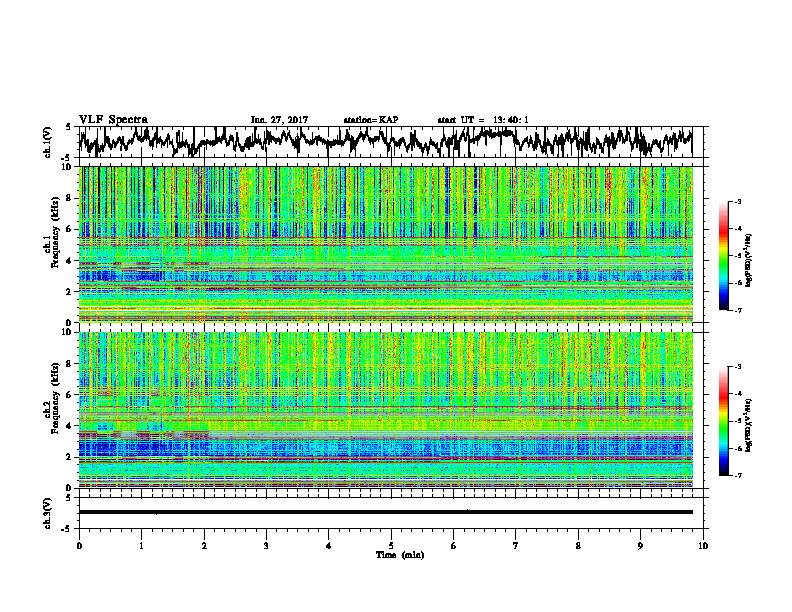Click the "6" kHz tick on ch.1 frequency axis
The width and height of the screenshot is (792, 612).
pyautogui.click(x=70, y=230)
